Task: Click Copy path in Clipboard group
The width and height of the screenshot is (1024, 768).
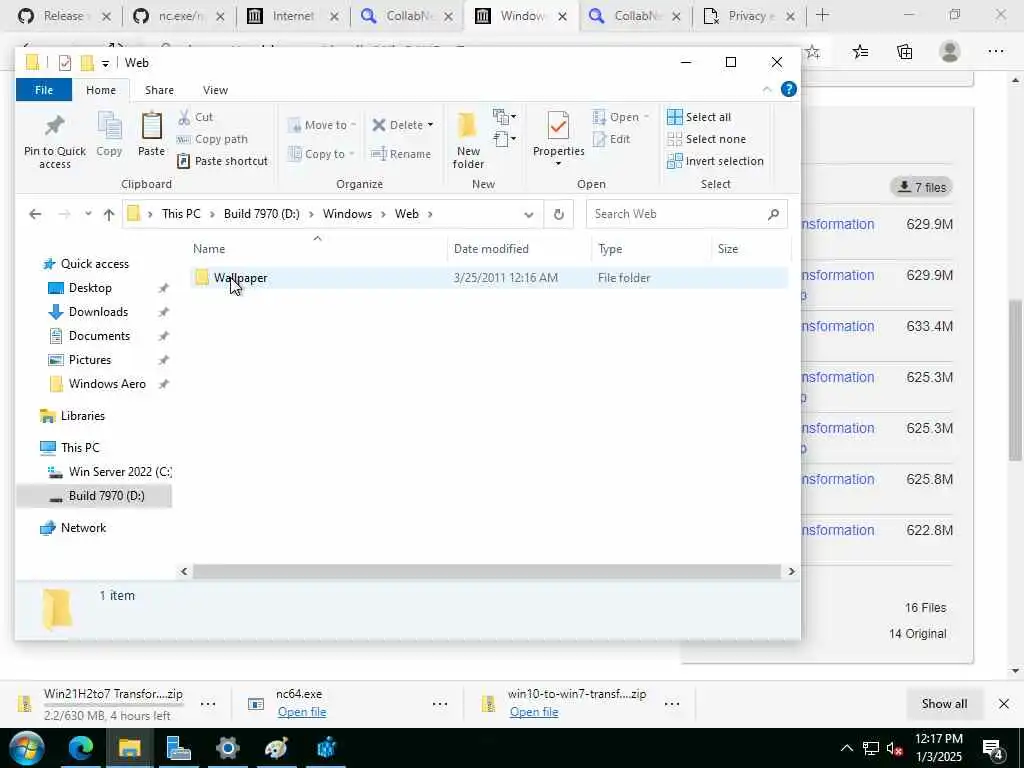Action: [x=212, y=139]
